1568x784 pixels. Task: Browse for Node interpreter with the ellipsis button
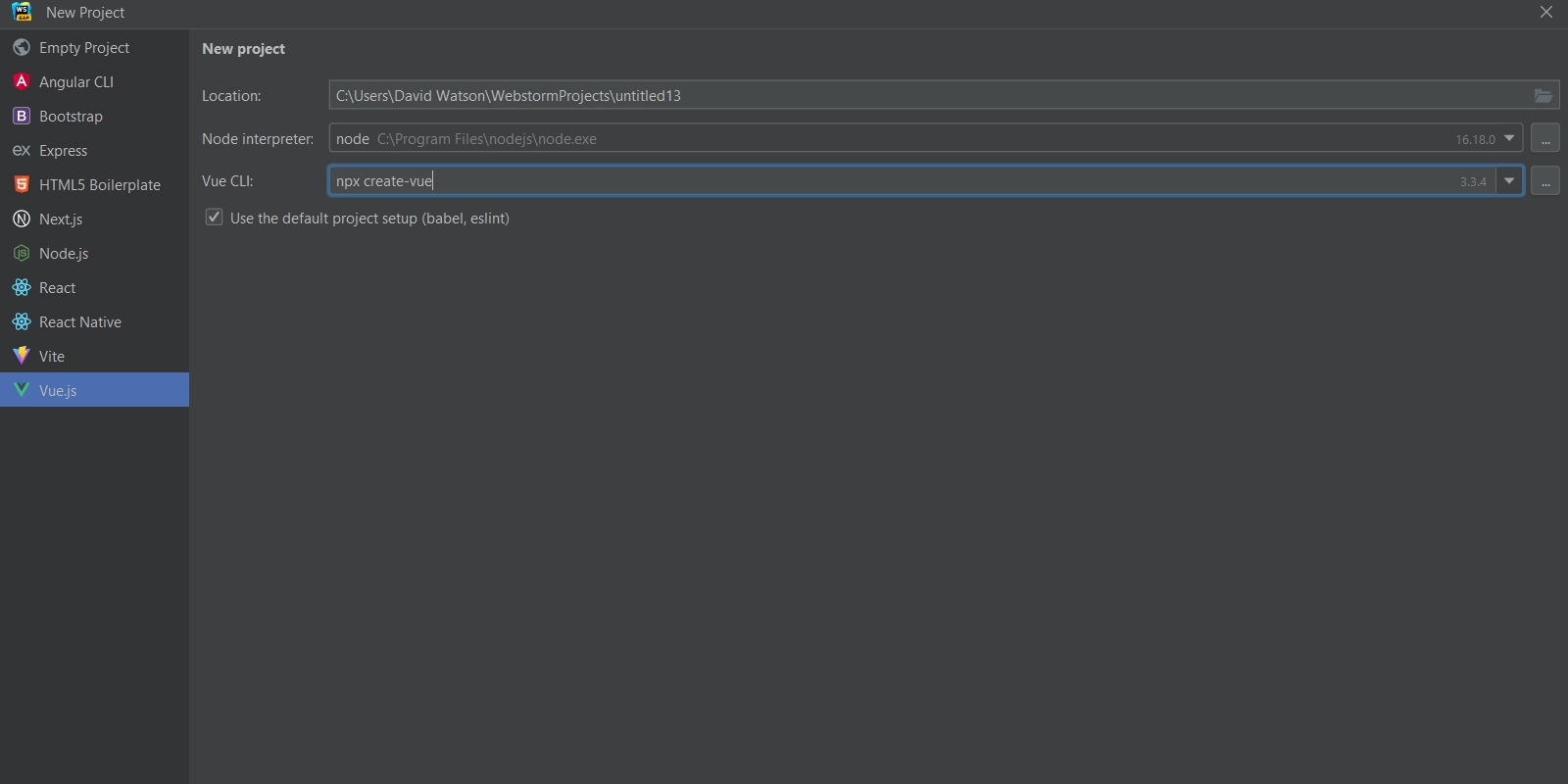pyautogui.click(x=1545, y=138)
